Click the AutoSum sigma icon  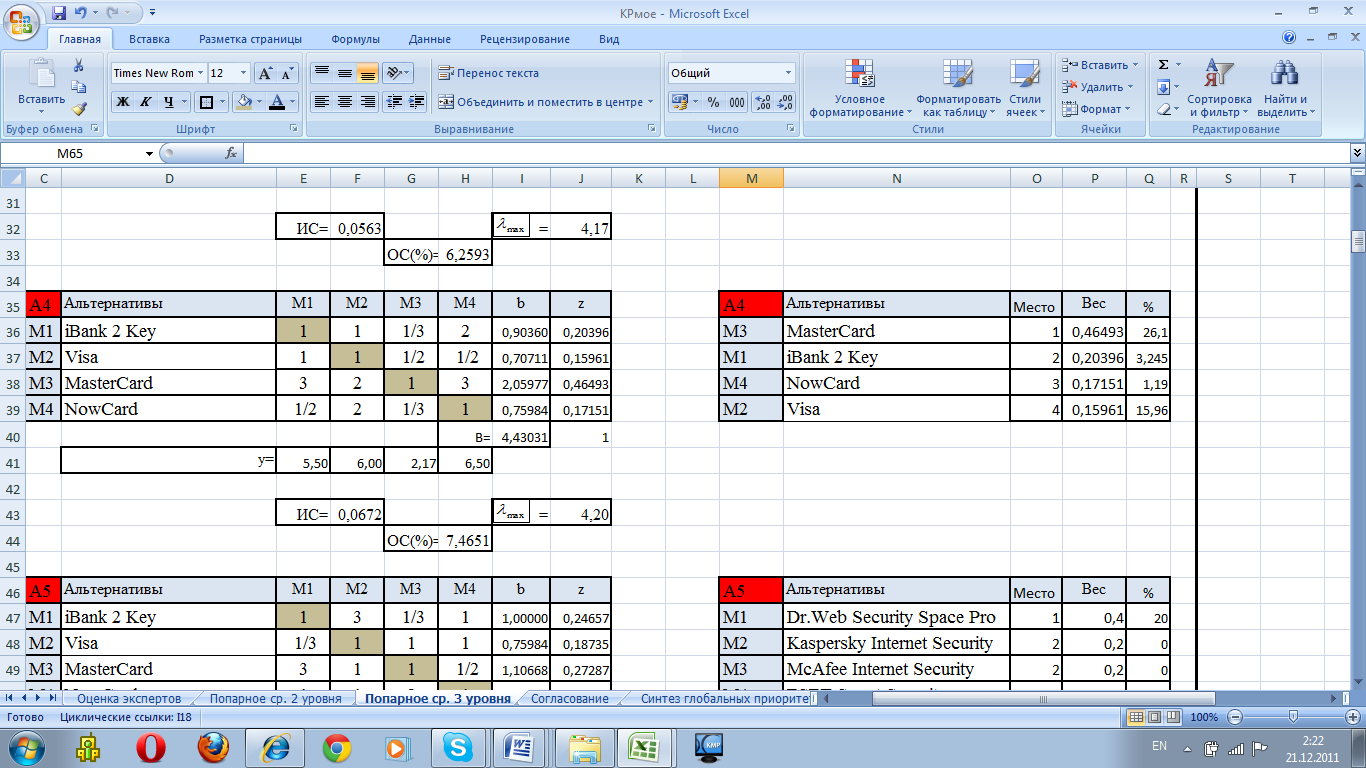click(x=1163, y=65)
